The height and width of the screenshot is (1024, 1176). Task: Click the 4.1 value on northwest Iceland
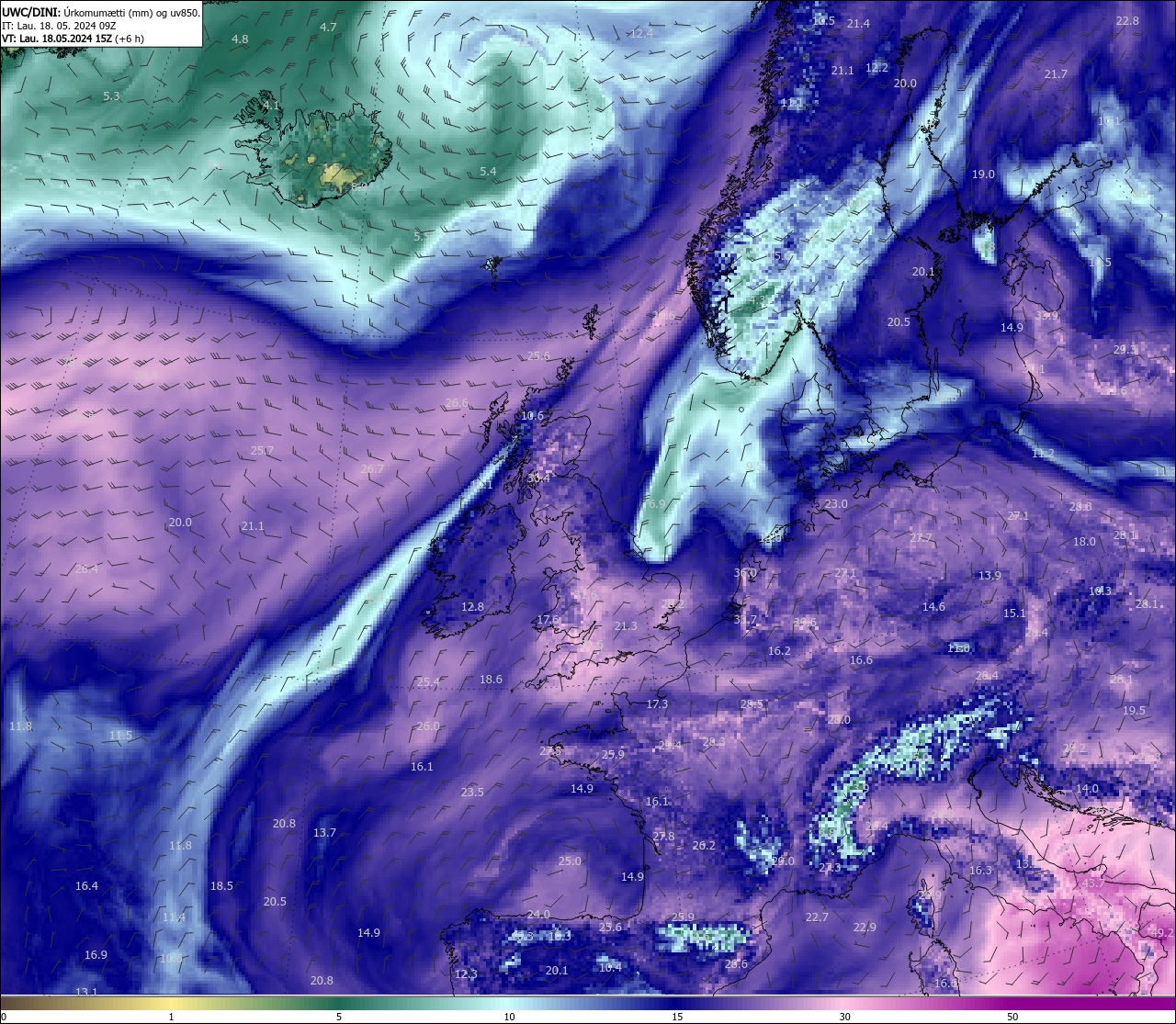click(x=271, y=107)
